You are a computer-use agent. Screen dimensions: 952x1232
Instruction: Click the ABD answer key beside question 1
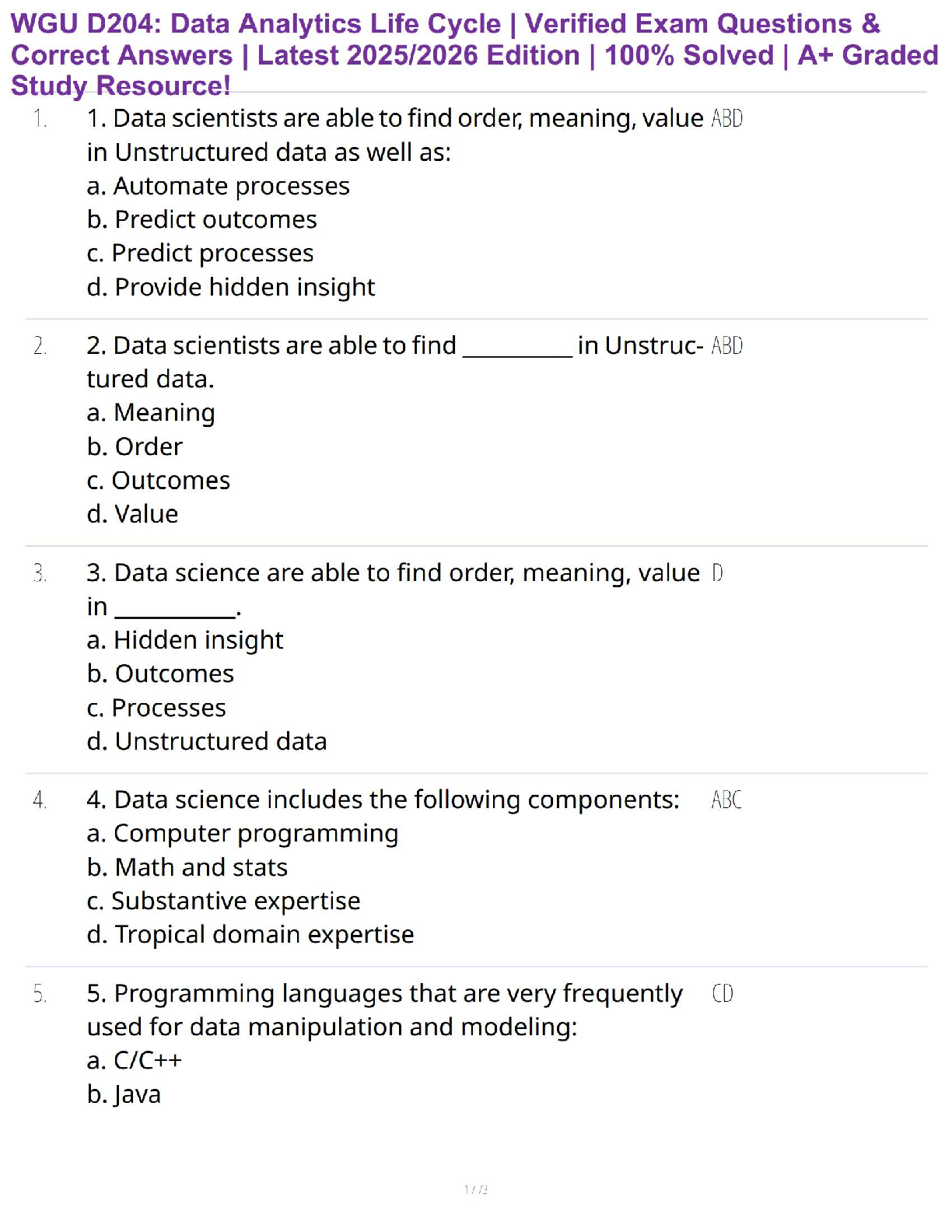tap(727, 119)
